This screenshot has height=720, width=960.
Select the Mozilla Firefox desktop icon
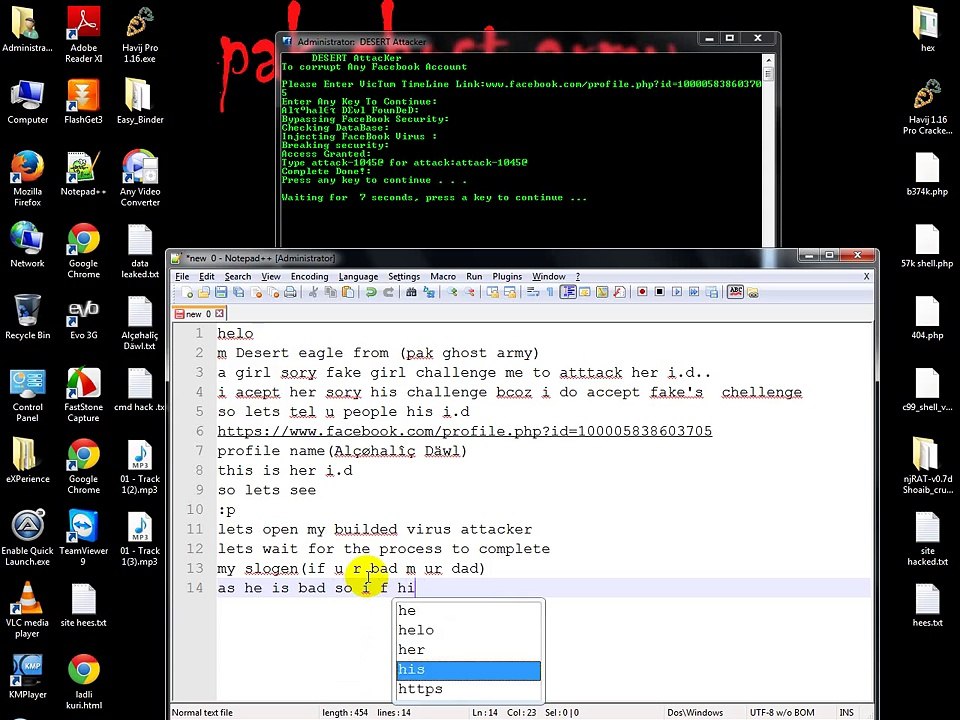coord(28,178)
